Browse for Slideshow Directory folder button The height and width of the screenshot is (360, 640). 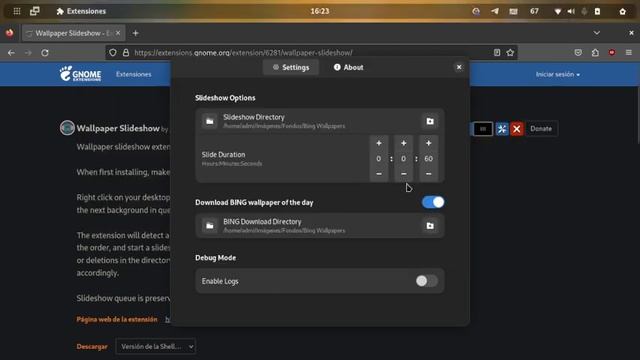point(430,121)
